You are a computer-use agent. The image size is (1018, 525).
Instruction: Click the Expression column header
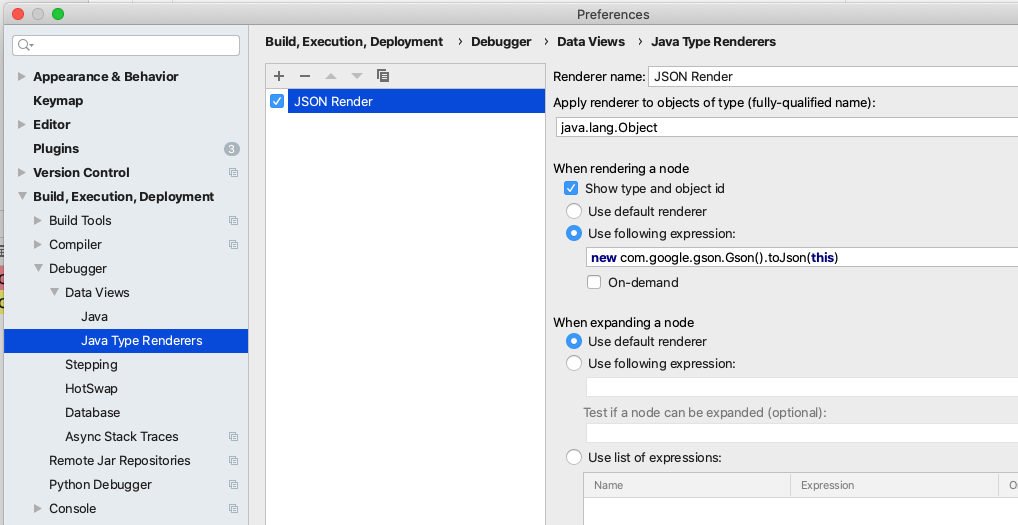pyautogui.click(x=894, y=485)
